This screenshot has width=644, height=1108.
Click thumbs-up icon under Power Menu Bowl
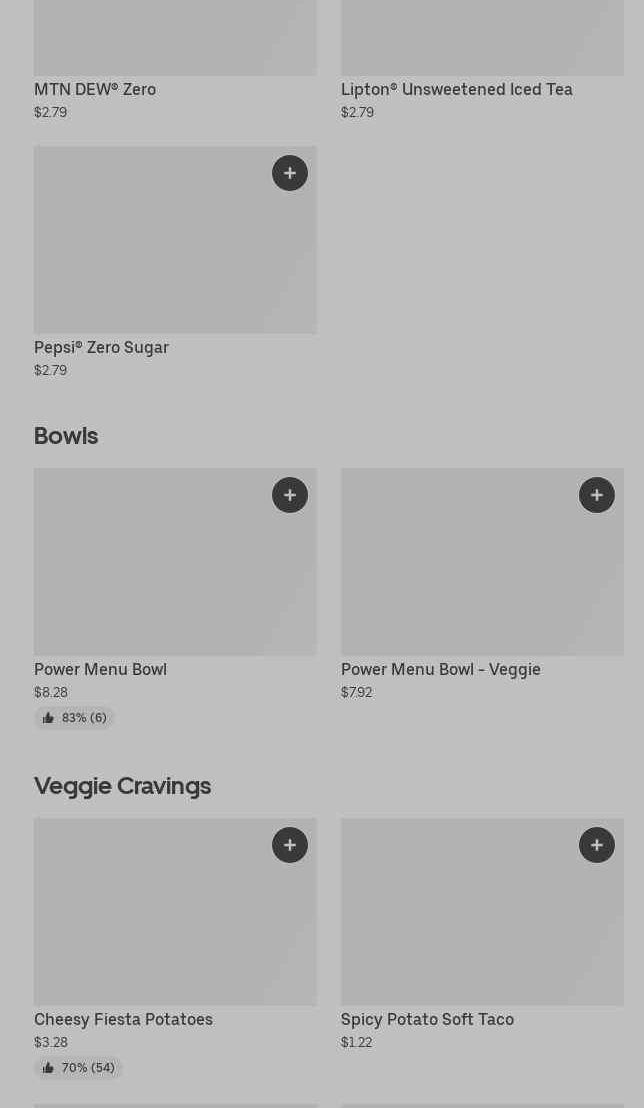point(48,718)
